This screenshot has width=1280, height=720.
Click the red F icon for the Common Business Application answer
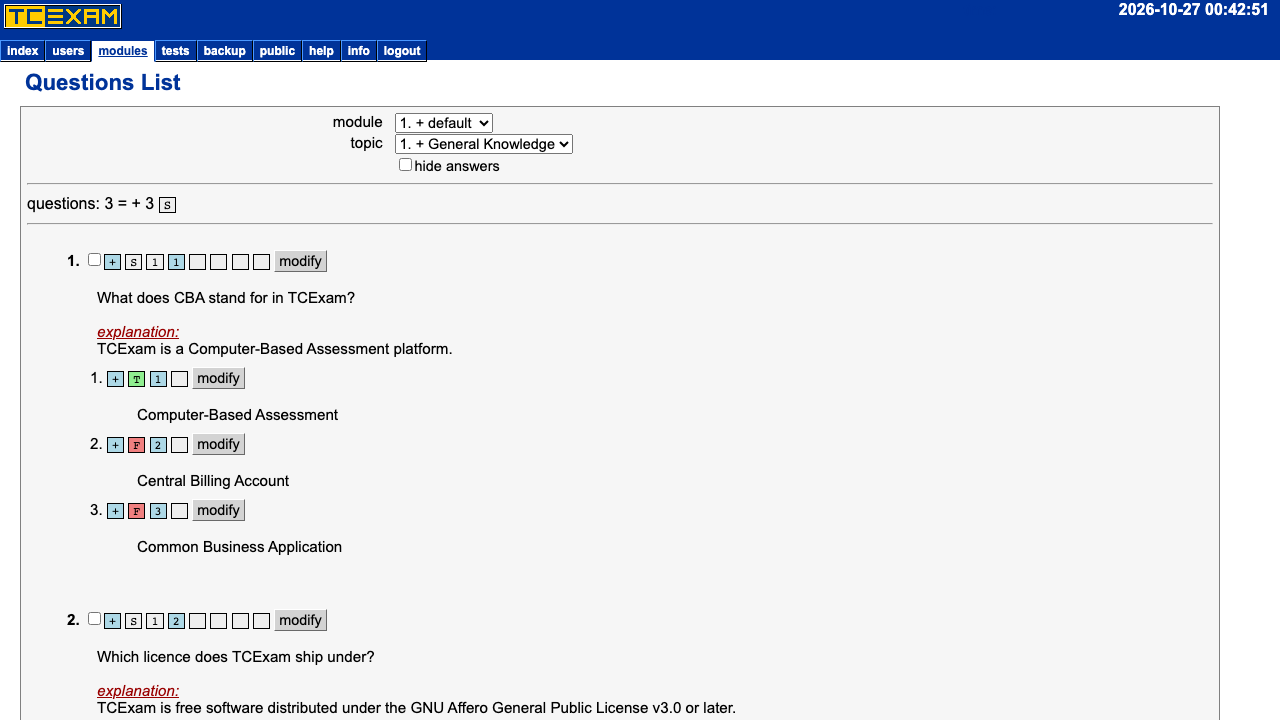pos(136,511)
